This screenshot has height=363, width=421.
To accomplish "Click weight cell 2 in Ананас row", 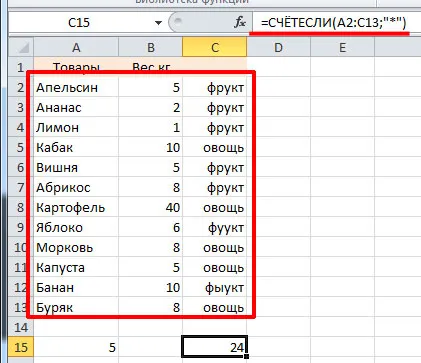I will (x=151, y=107).
